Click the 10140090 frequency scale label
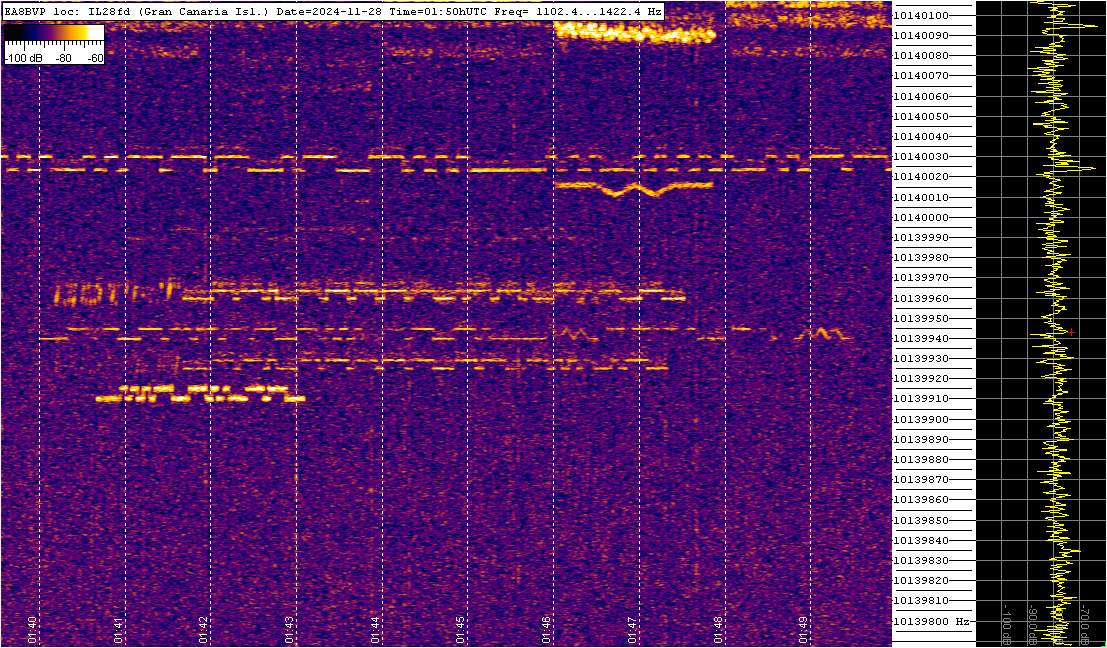 coord(921,35)
